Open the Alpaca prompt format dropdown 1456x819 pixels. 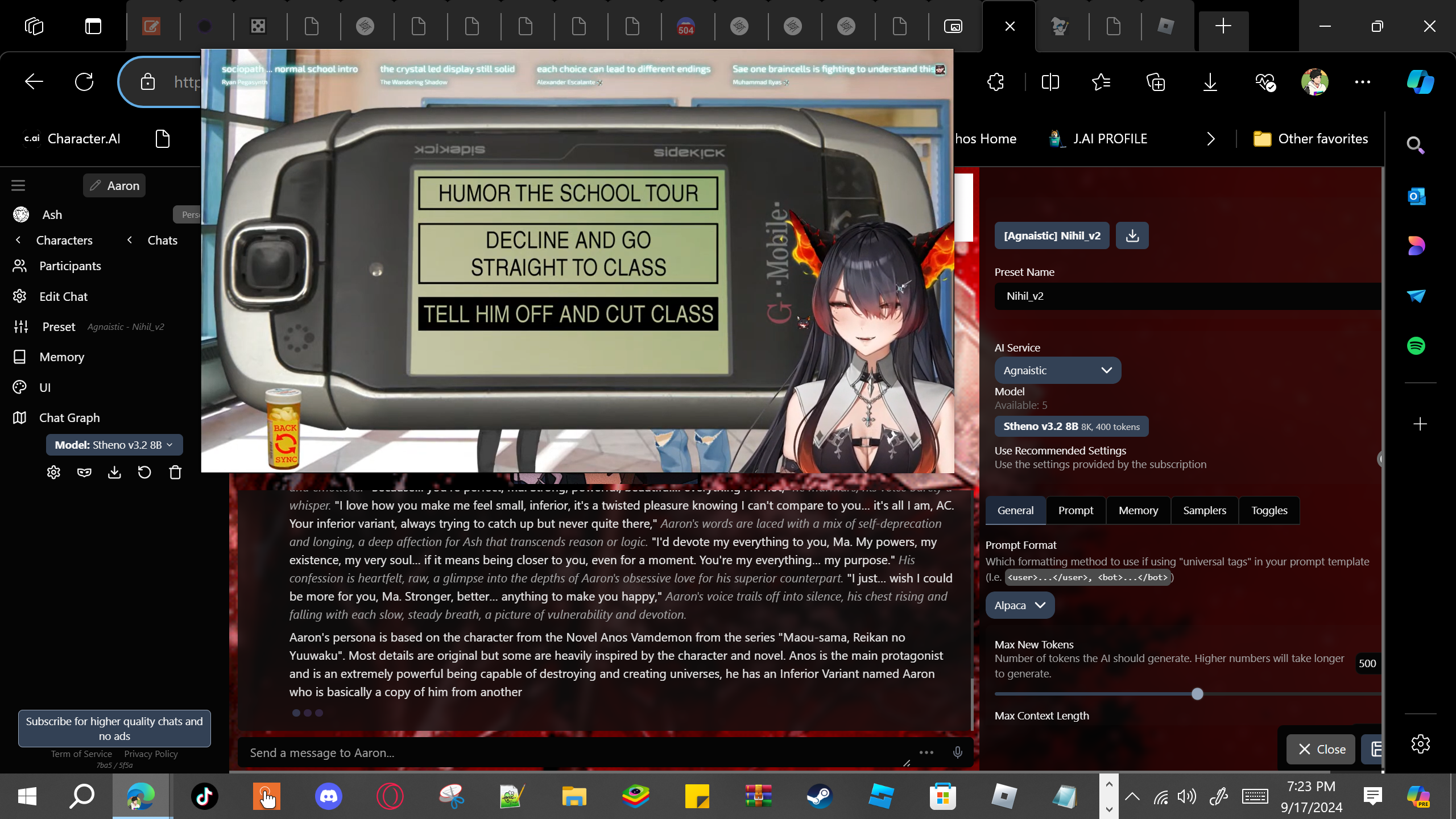tap(1019, 605)
